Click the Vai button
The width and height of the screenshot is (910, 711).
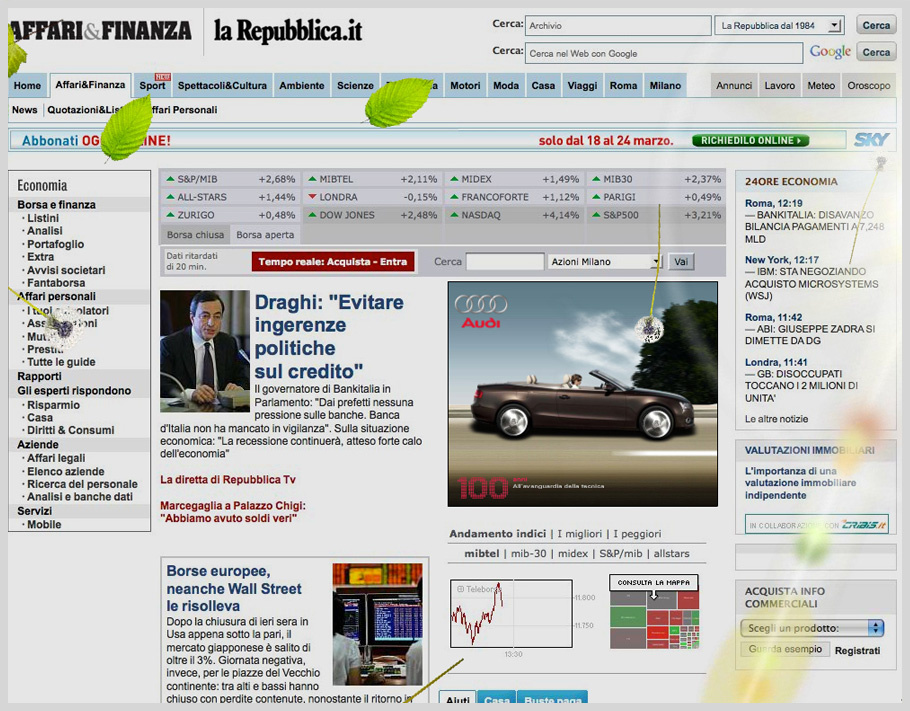pos(681,262)
